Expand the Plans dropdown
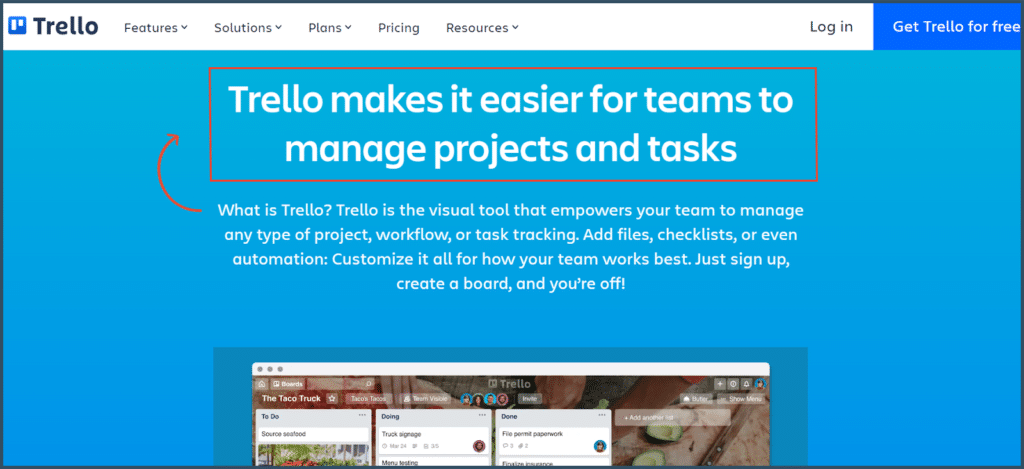 tap(330, 27)
